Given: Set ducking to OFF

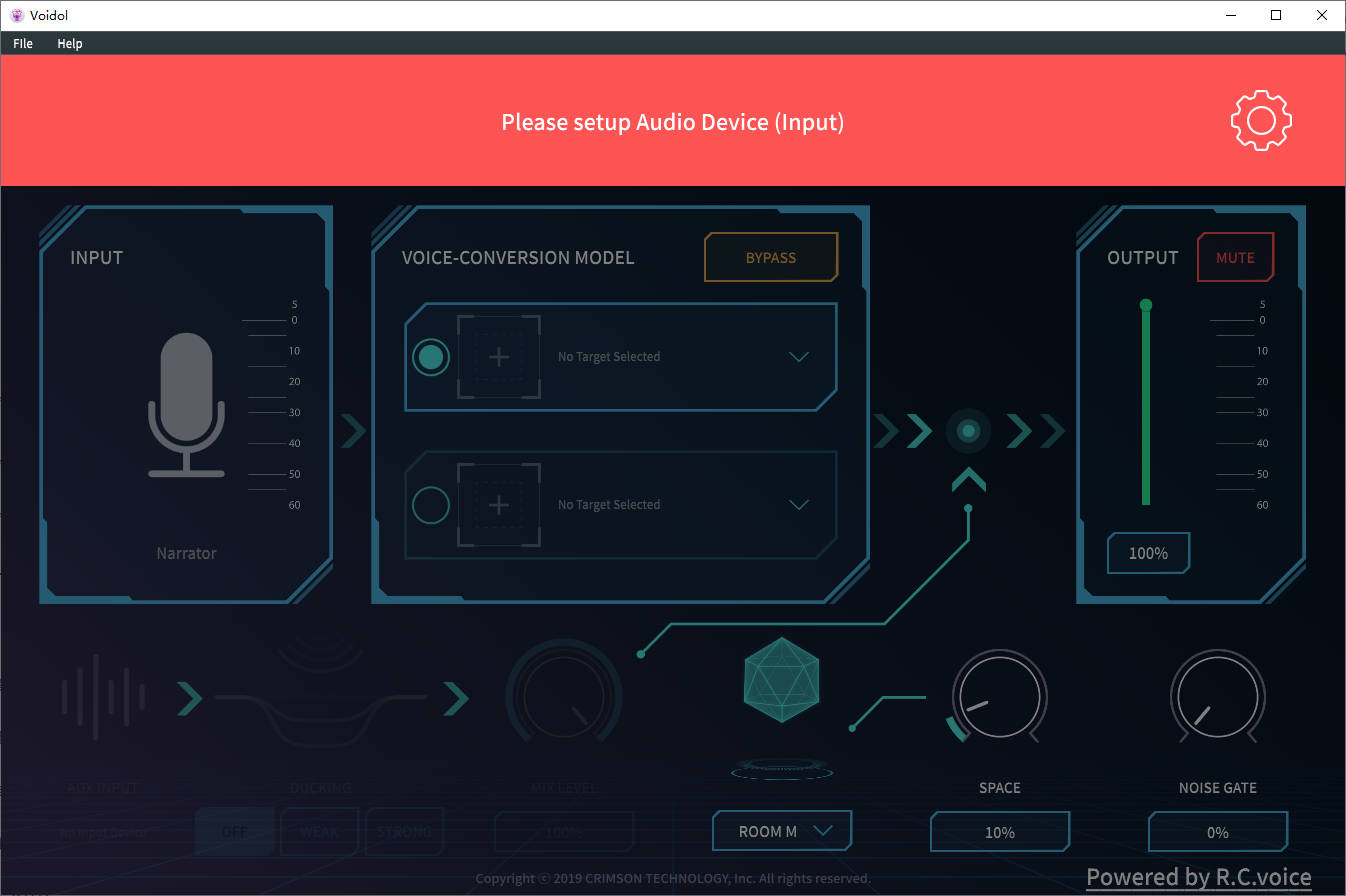Looking at the screenshot, I should click(235, 832).
